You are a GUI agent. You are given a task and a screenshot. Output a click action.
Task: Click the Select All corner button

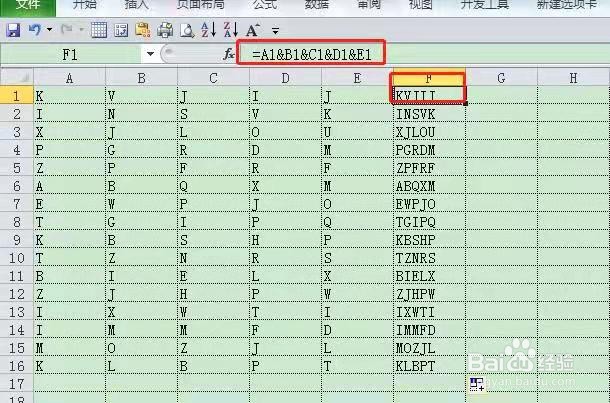click(17, 77)
